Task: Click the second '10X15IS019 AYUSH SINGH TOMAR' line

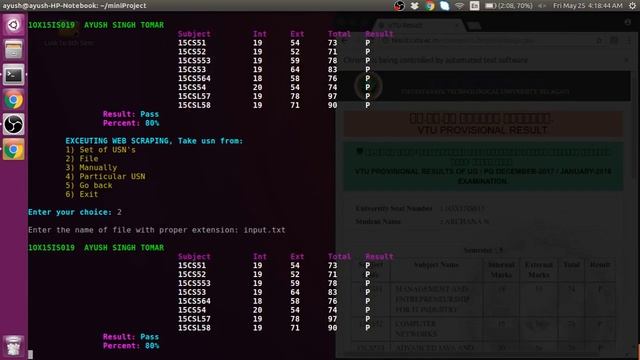Action: [x=96, y=247]
